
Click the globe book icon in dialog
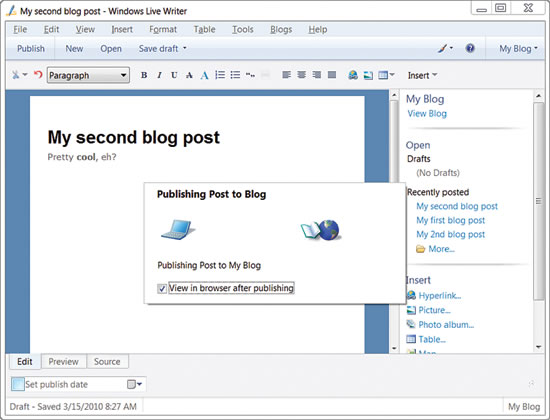(x=320, y=230)
